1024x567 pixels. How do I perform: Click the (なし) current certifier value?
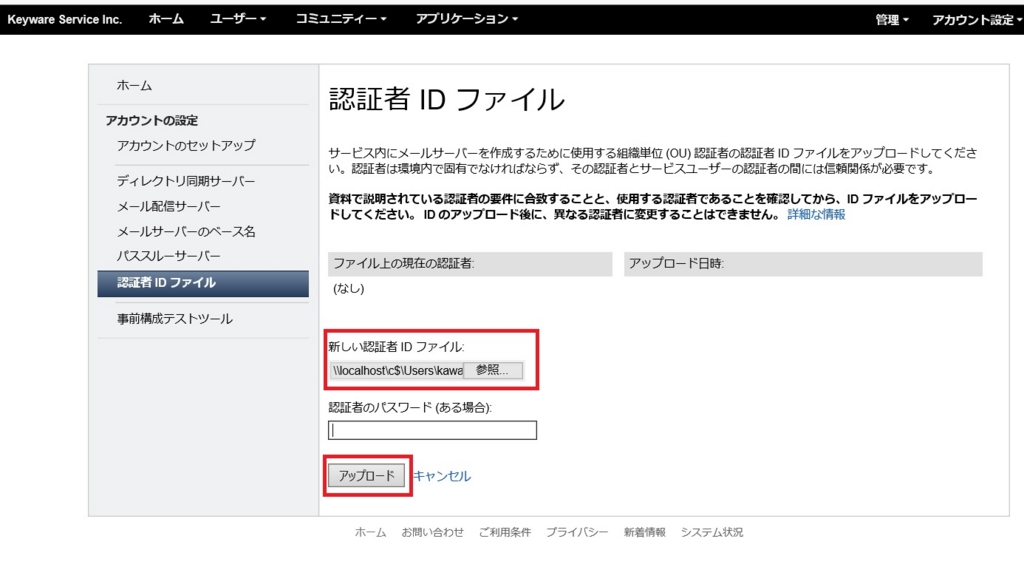tap(349, 289)
